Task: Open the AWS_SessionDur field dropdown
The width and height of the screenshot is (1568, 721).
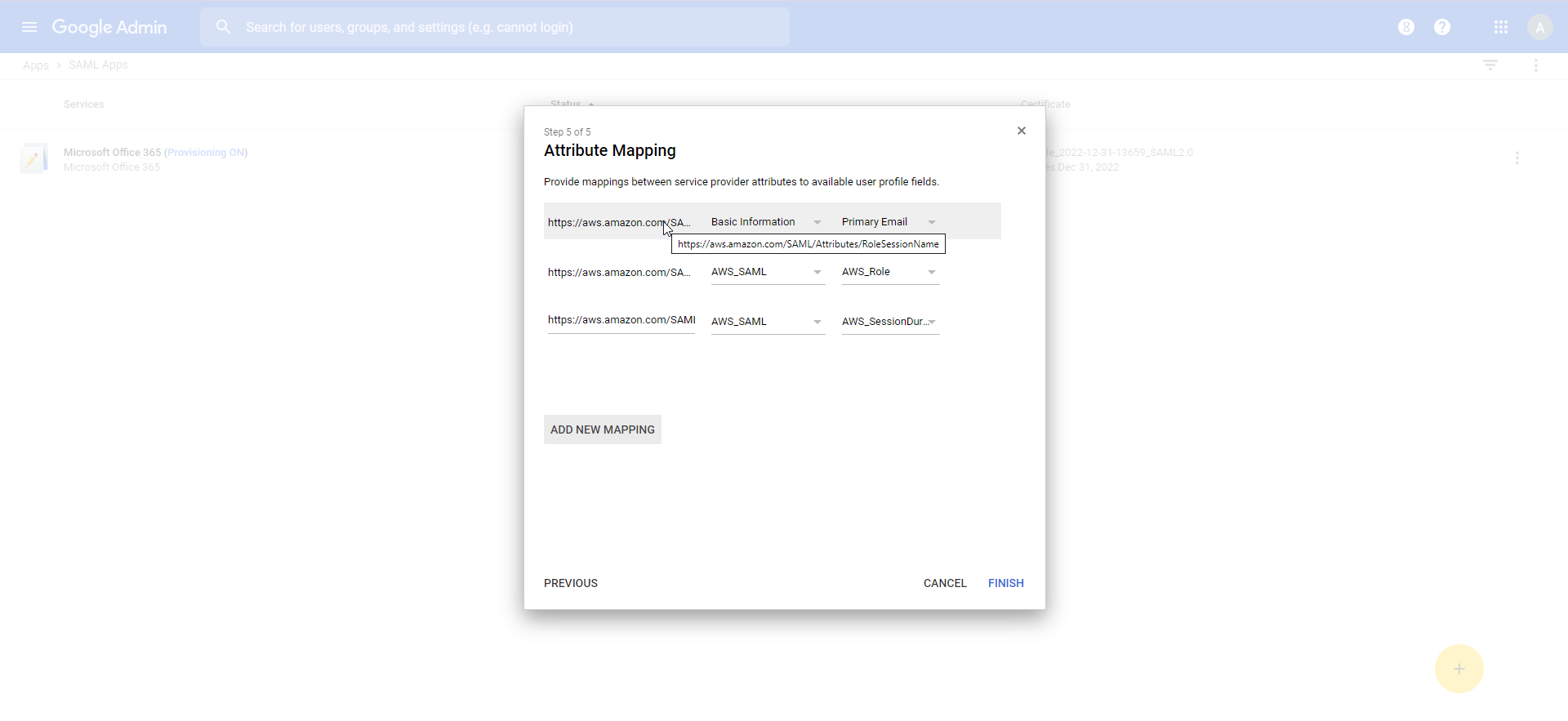Action: pos(890,322)
